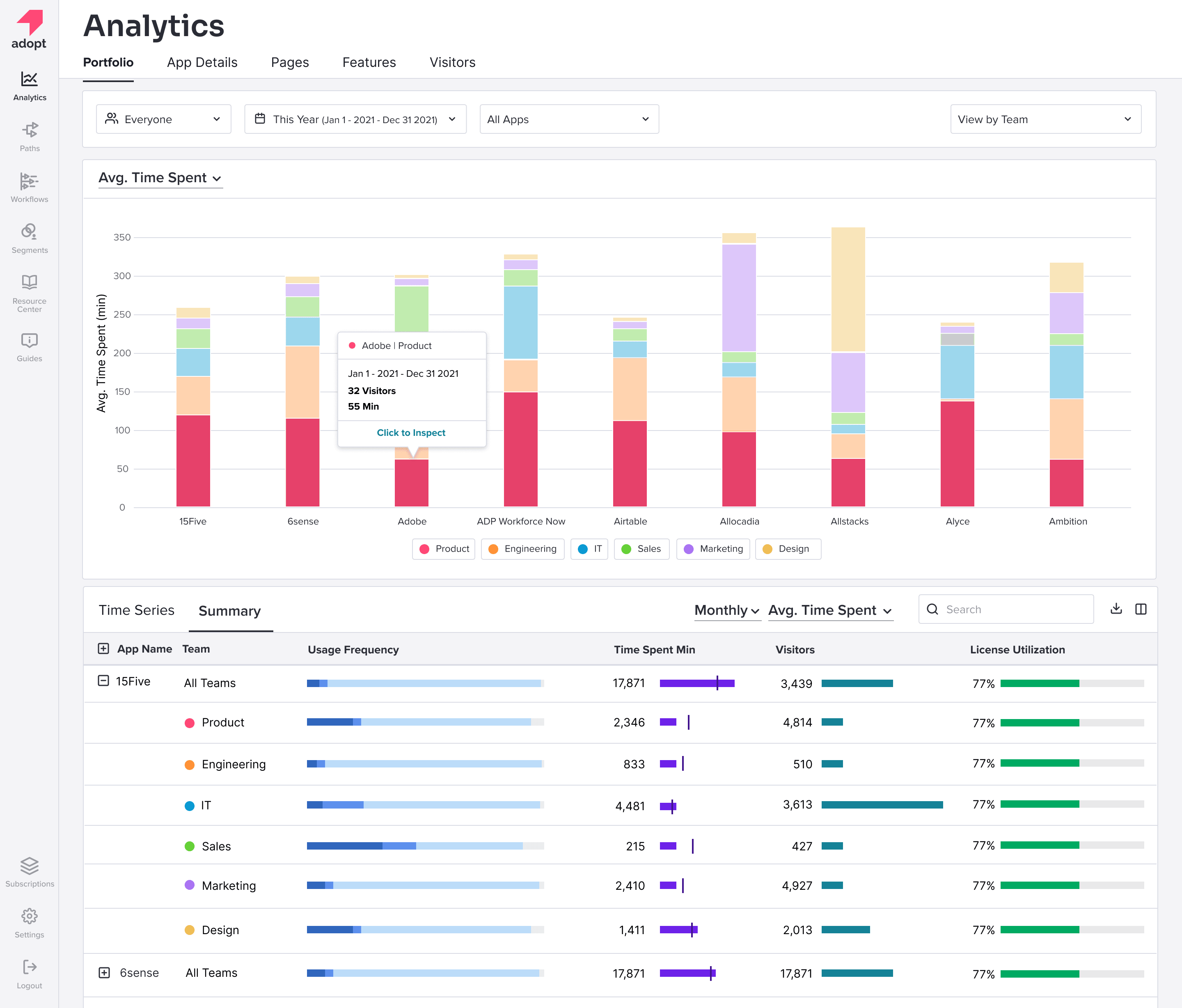Click the Team column header
The height and width of the screenshot is (1008, 1182).
tap(196, 648)
